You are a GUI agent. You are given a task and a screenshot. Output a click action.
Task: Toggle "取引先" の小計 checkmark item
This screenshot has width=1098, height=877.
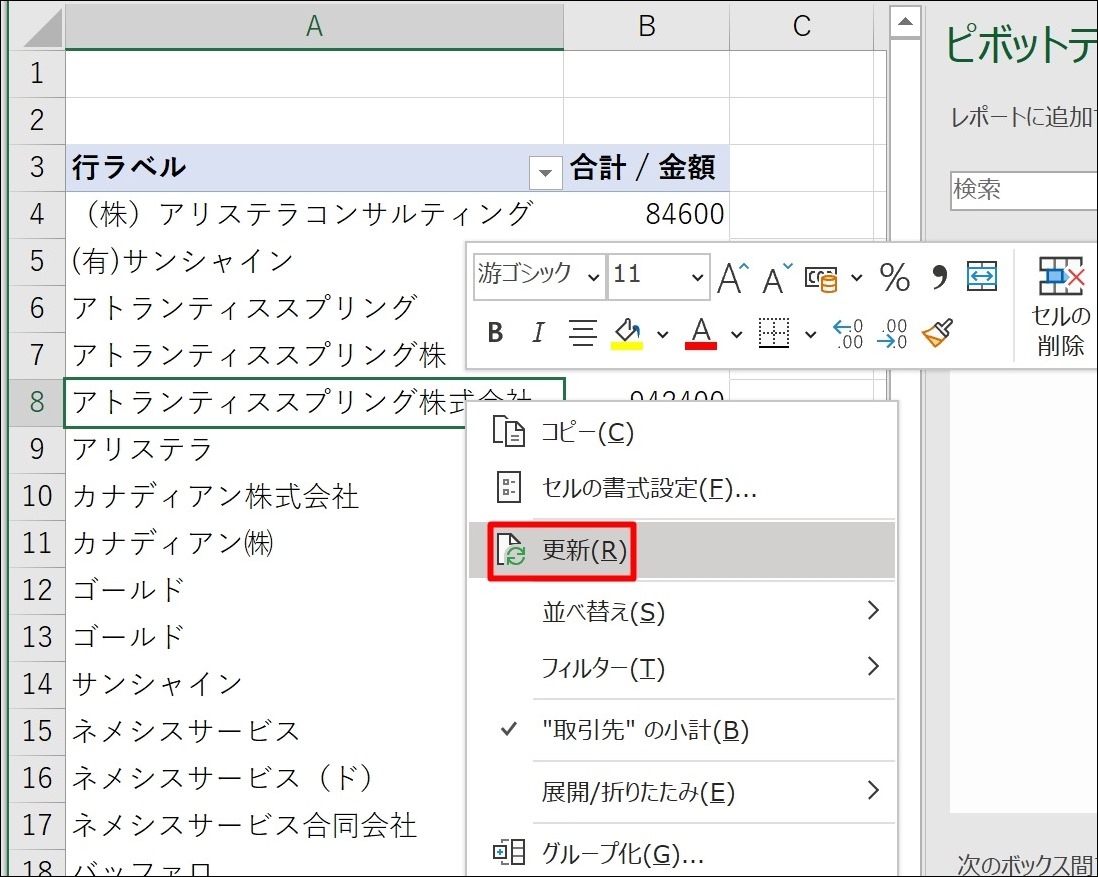point(644,731)
